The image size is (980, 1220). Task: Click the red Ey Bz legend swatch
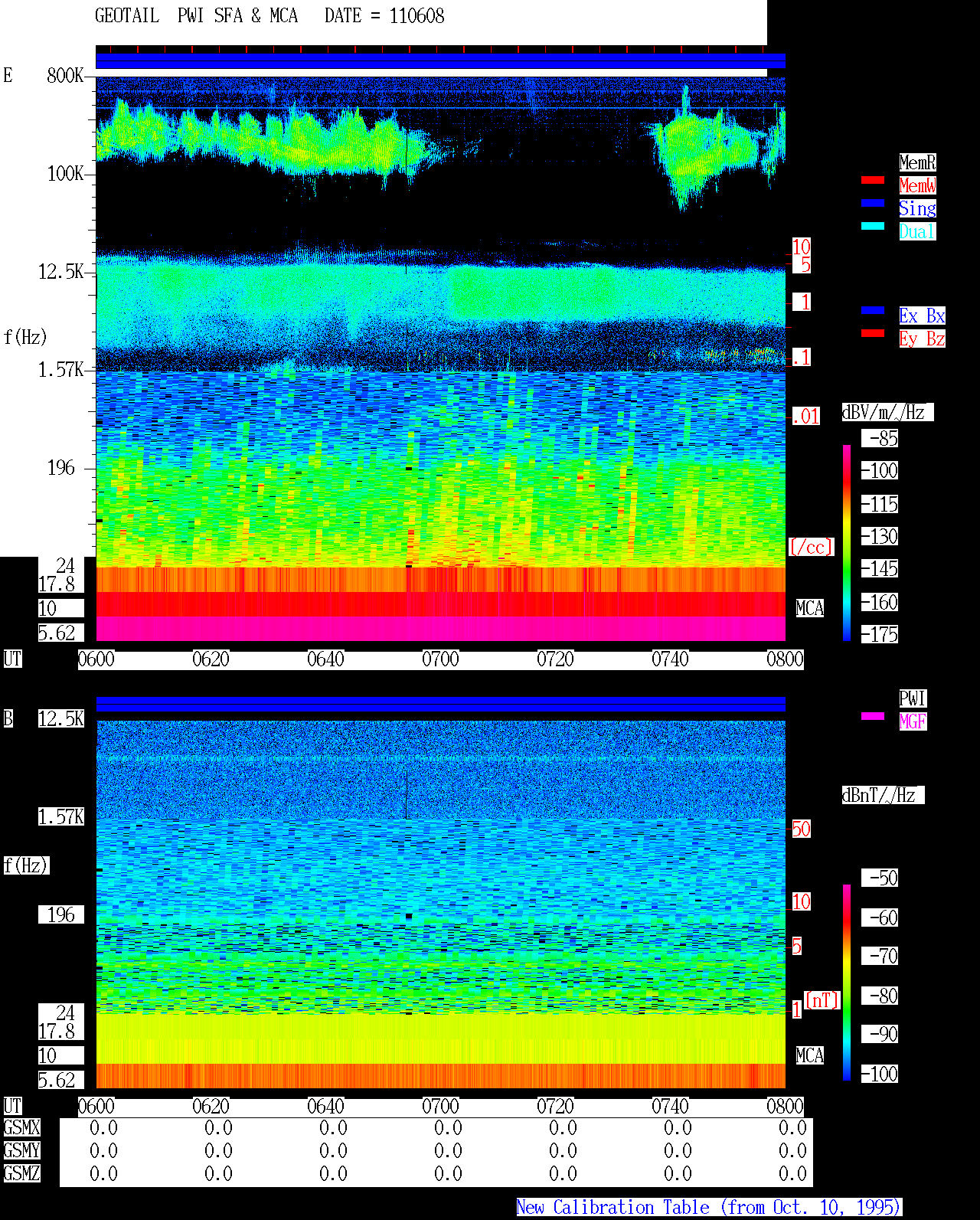click(x=873, y=333)
